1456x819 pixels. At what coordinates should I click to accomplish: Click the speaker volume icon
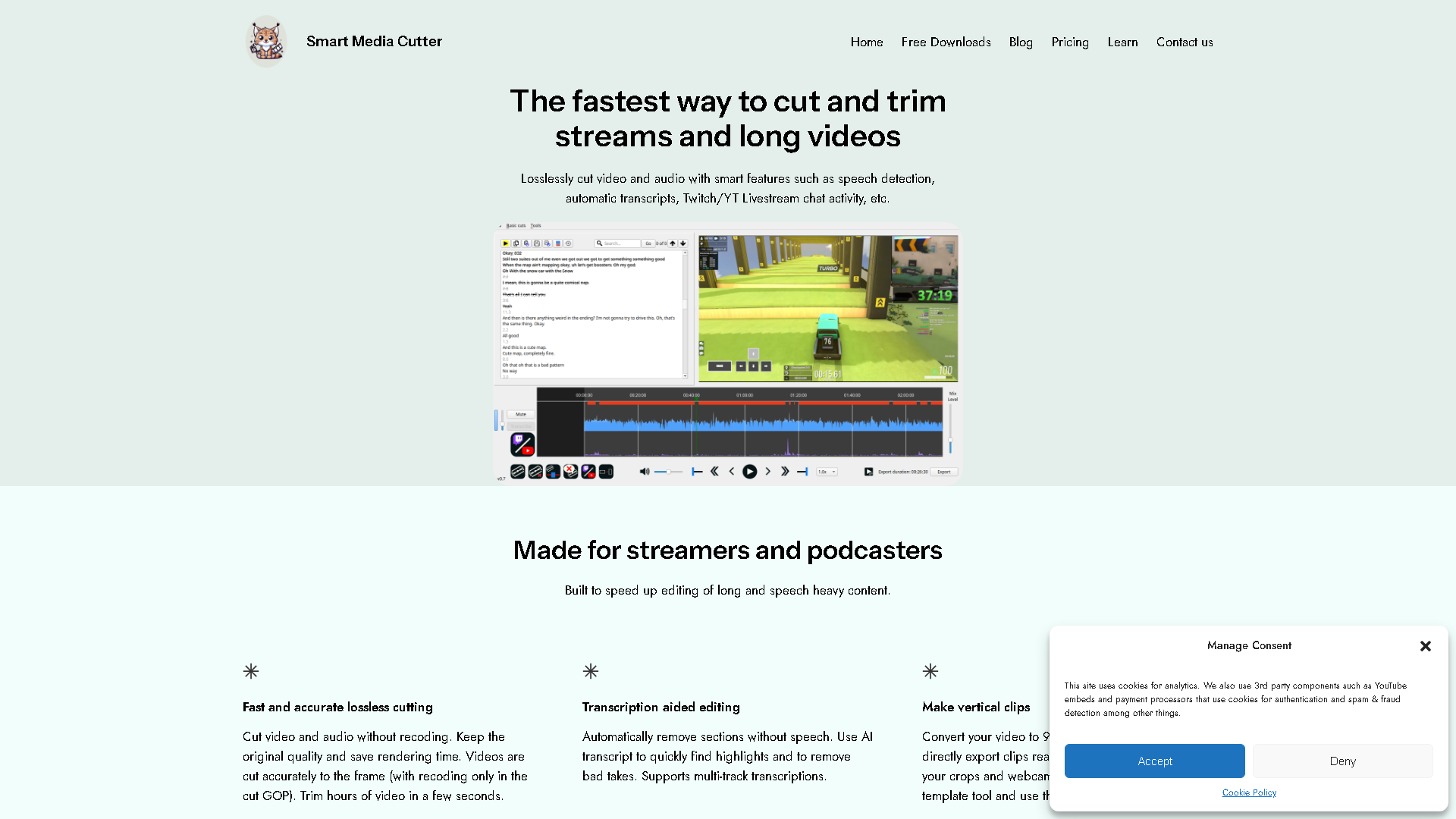tap(645, 472)
